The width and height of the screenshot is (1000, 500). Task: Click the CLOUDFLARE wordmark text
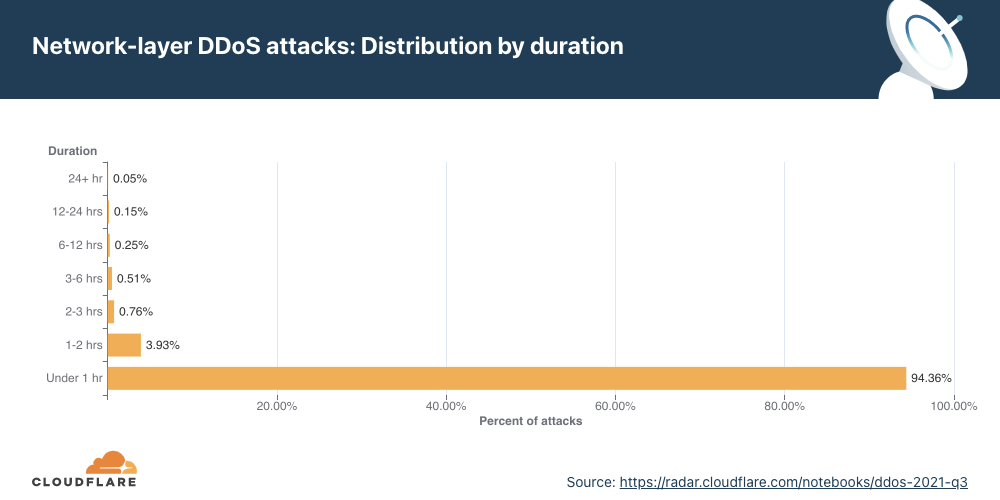84,482
